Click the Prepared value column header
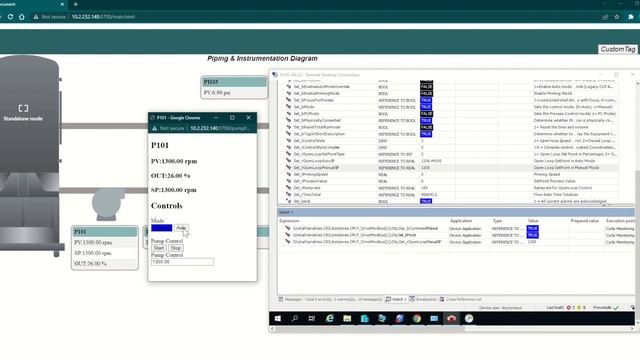Image resolution: width=640 pixels, height=360 pixels. [584, 221]
